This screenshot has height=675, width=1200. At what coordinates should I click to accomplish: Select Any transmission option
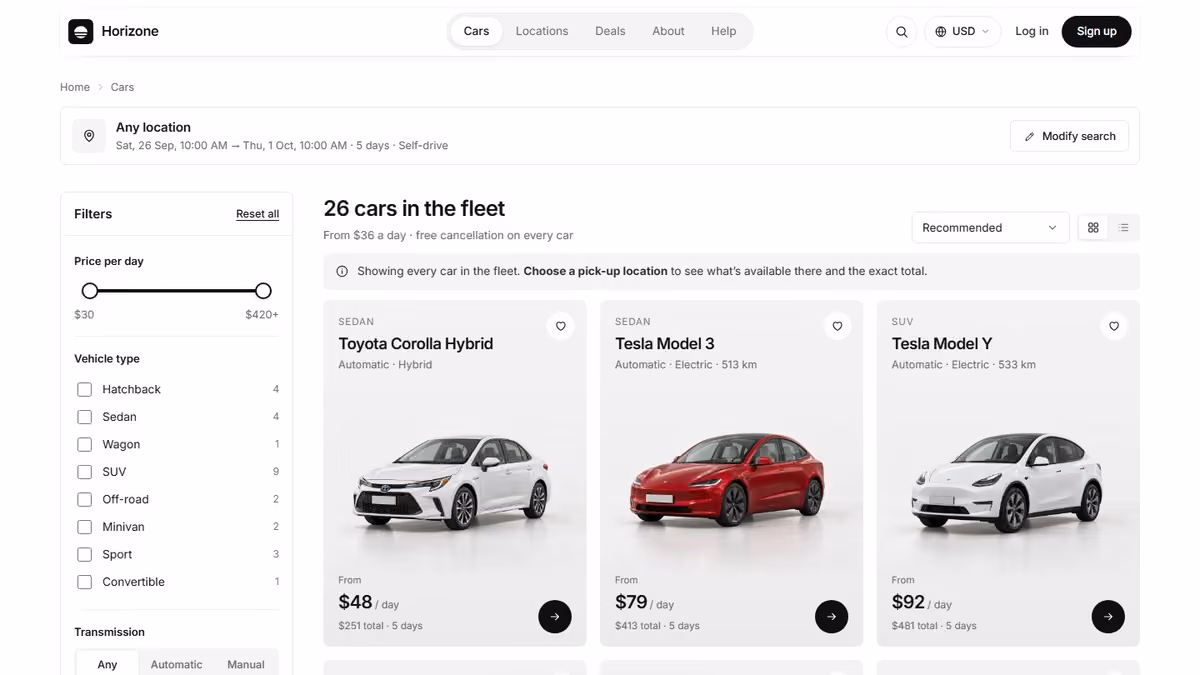point(107,664)
